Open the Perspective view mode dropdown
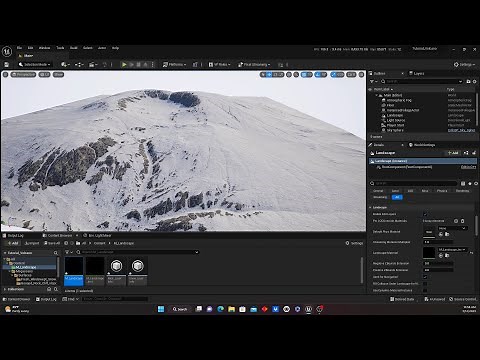Viewport: 480px width, 360px height. (x=23, y=75)
